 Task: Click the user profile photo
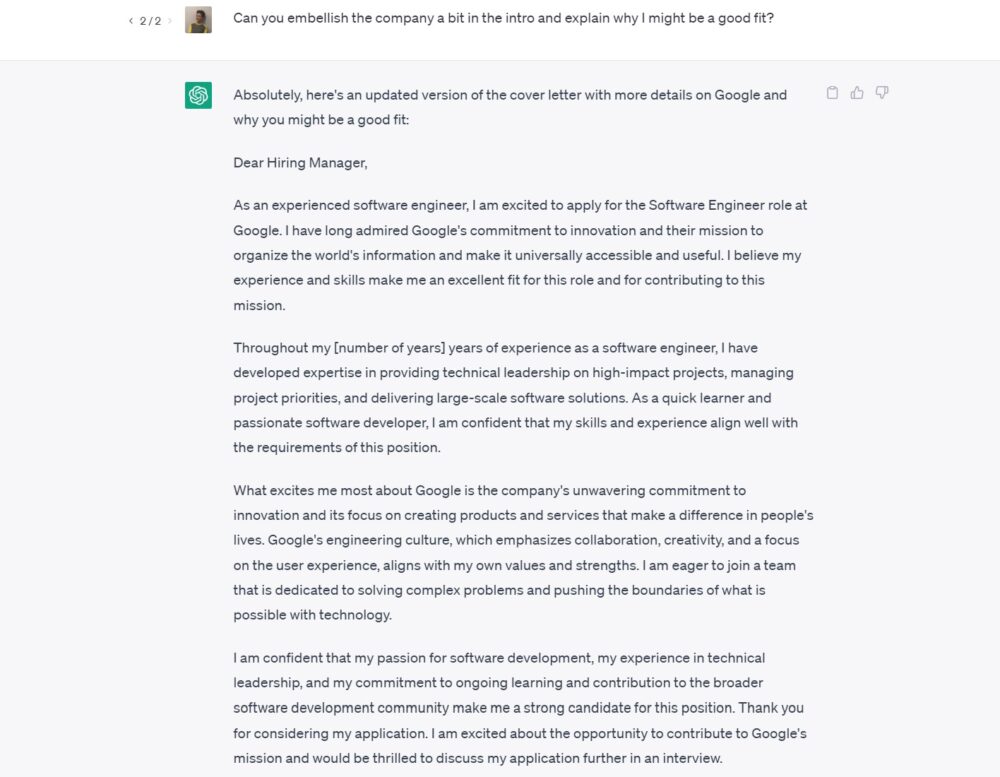click(198, 20)
